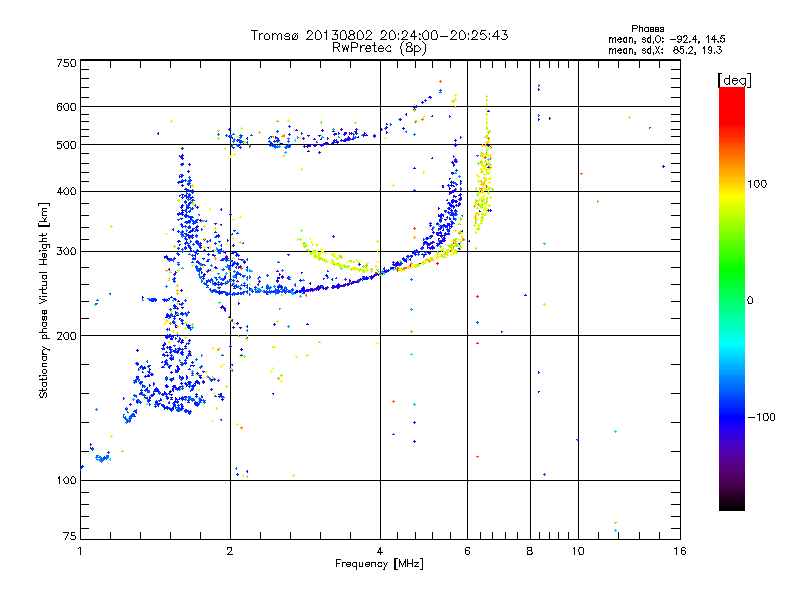Click the y-axis tick label "750"

click(66, 63)
